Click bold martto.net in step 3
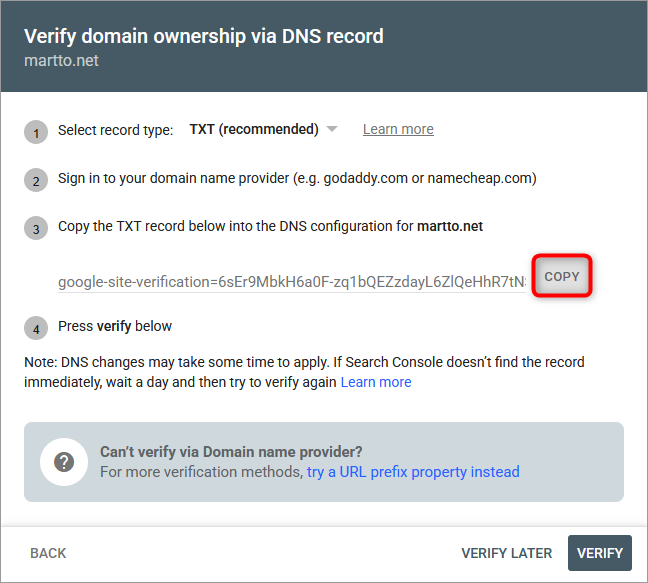The width and height of the screenshot is (648, 583). coord(450,226)
